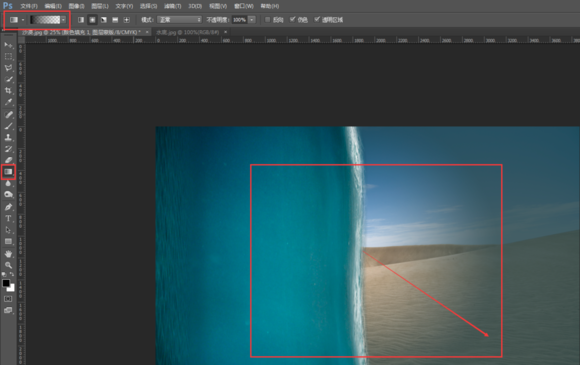580x365 pixels.
Task: Open the 3D(D) menu
Action: coord(195,6)
